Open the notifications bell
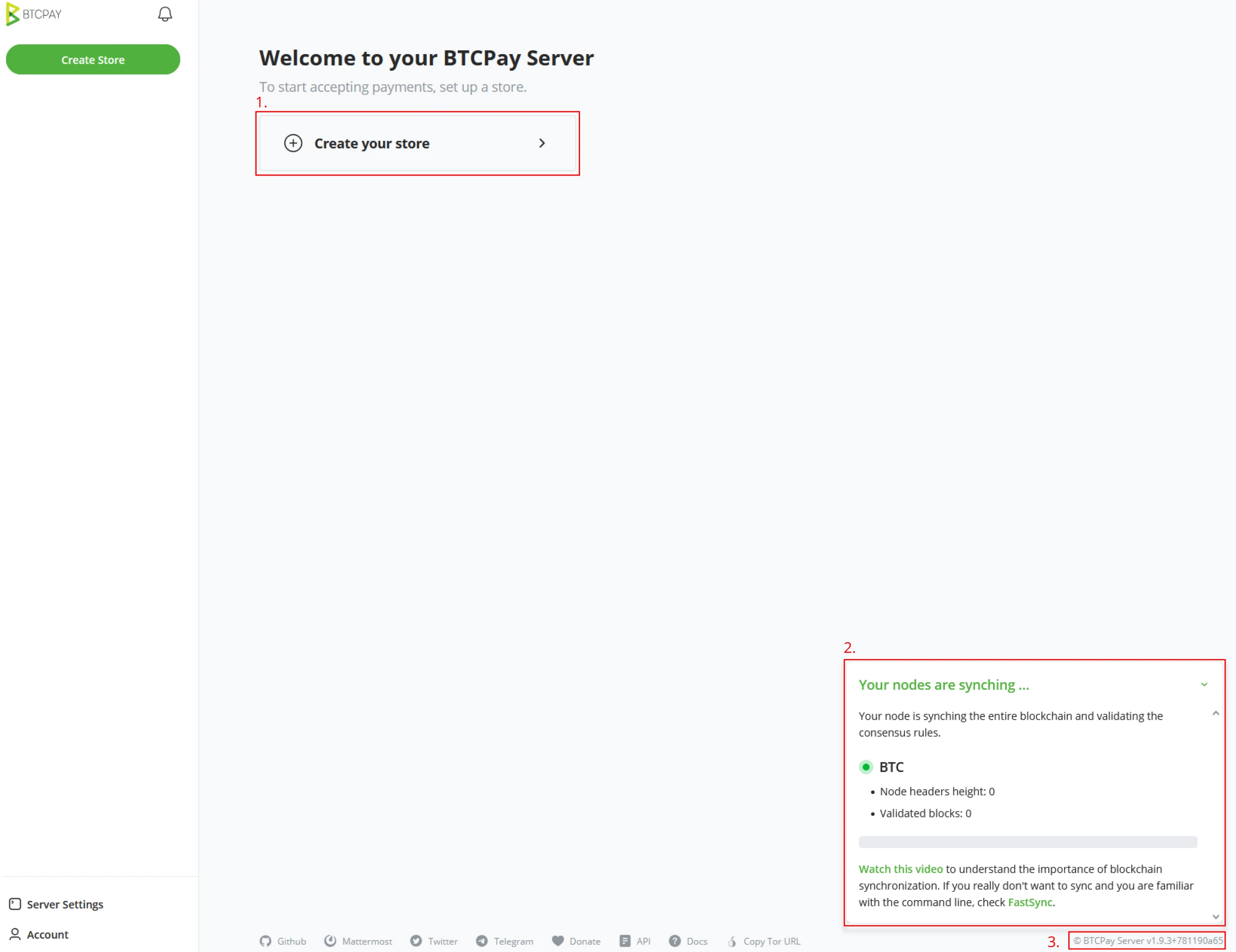 [x=165, y=14]
